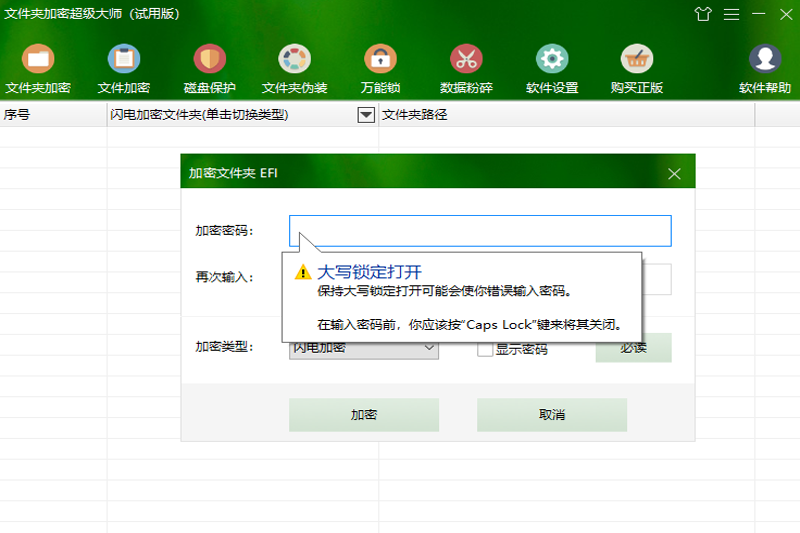This screenshot has height=533, width=800.
Task: Focus the 加密密码 password input field
Action: click(x=480, y=231)
